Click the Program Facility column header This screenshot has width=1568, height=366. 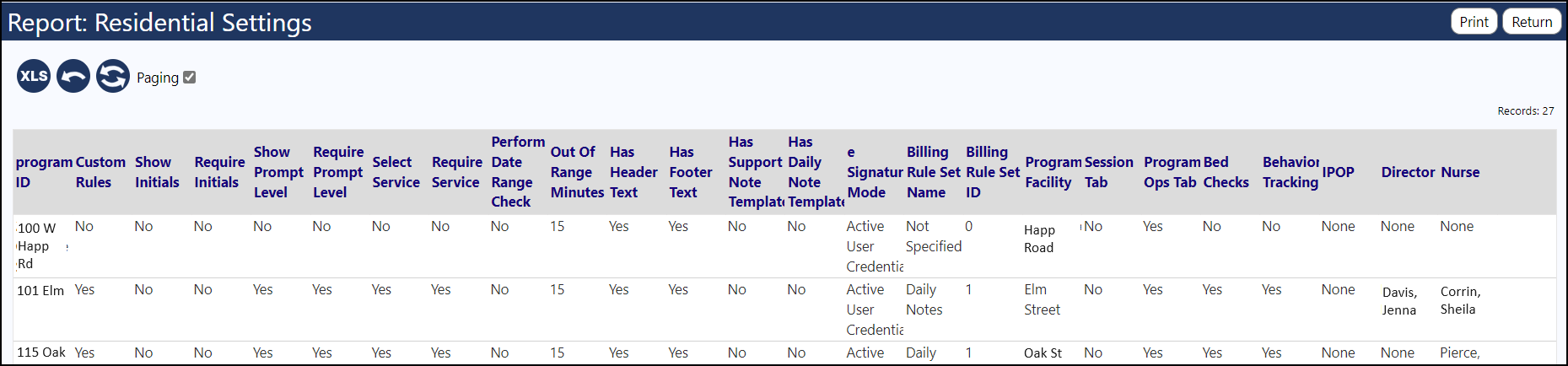pos(1053,172)
